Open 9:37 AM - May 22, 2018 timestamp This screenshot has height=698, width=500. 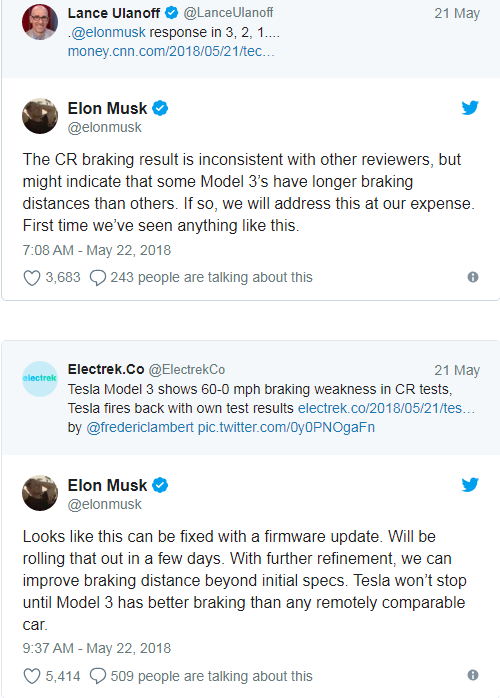[97, 648]
